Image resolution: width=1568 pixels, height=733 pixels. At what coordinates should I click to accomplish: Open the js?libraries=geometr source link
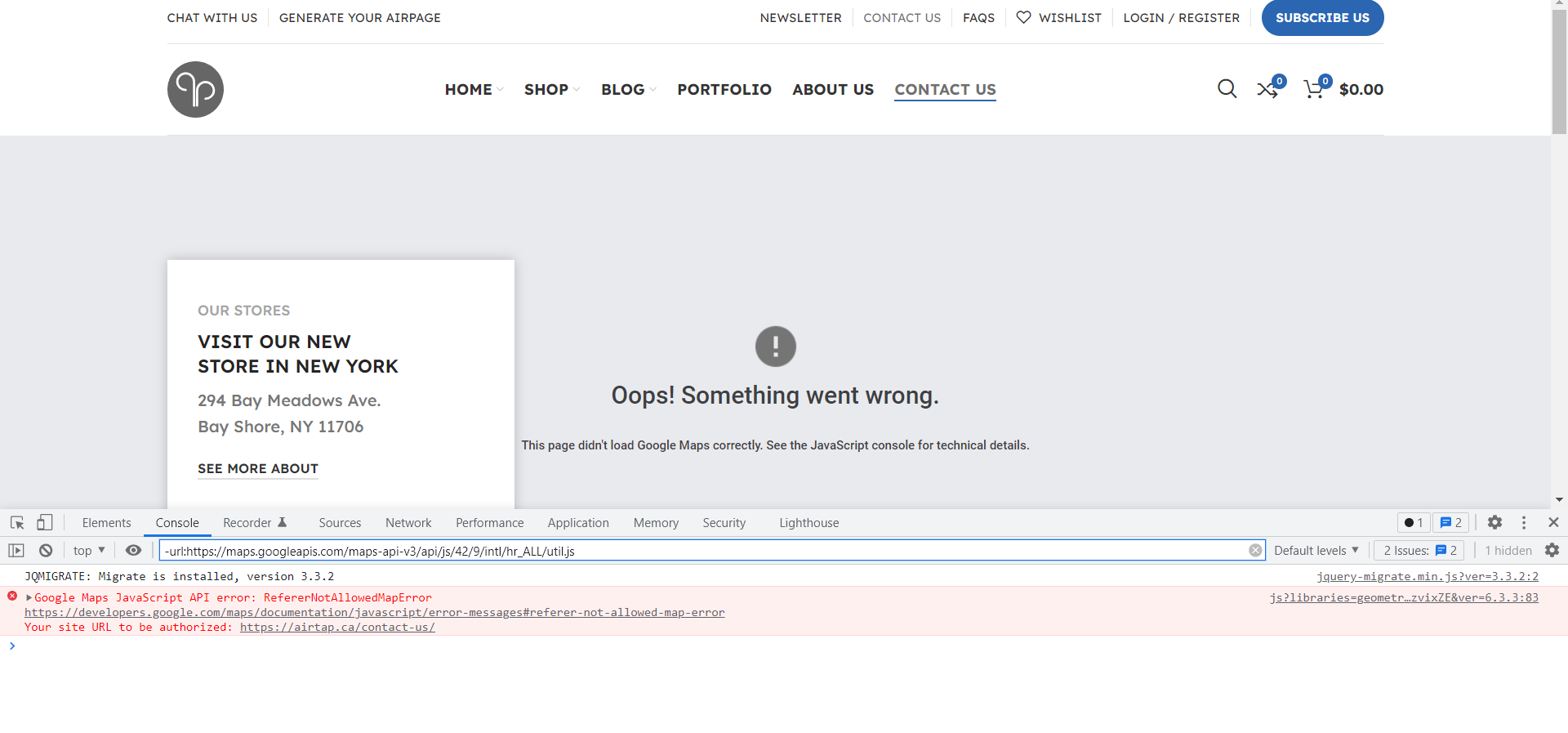click(1404, 597)
